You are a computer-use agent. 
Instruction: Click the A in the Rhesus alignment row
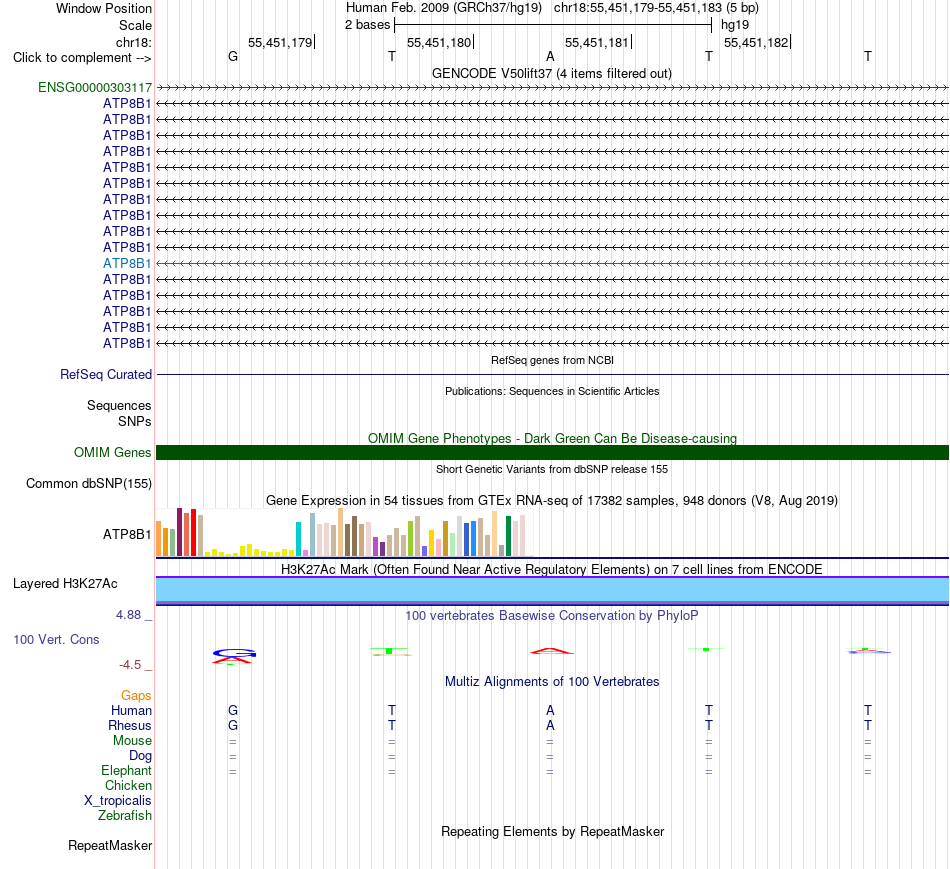[x=550, y=725]
